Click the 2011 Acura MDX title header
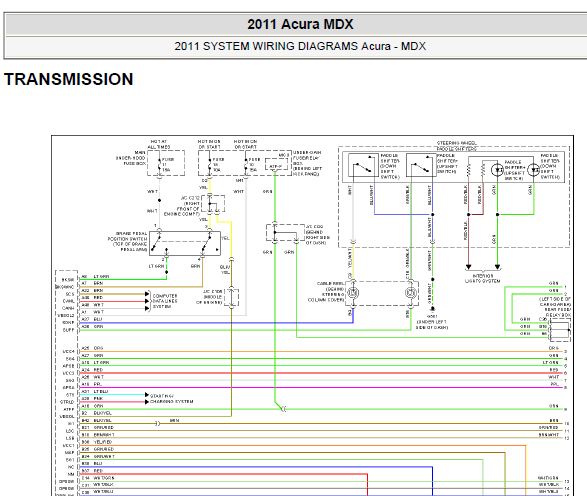587x496 pixels. pos(300,24)
